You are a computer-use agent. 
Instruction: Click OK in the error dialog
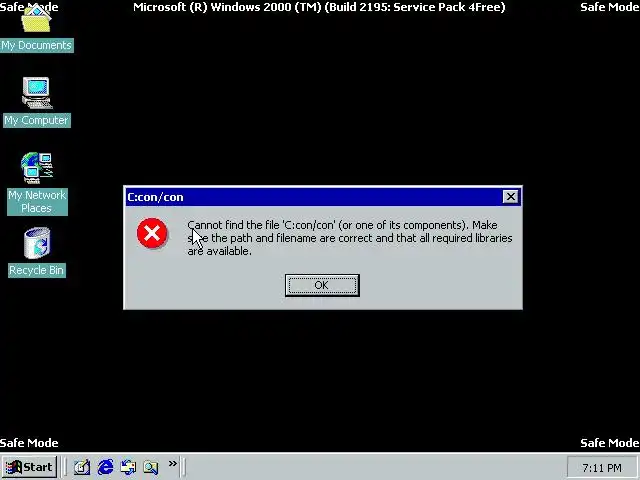[x=322, y=285]
